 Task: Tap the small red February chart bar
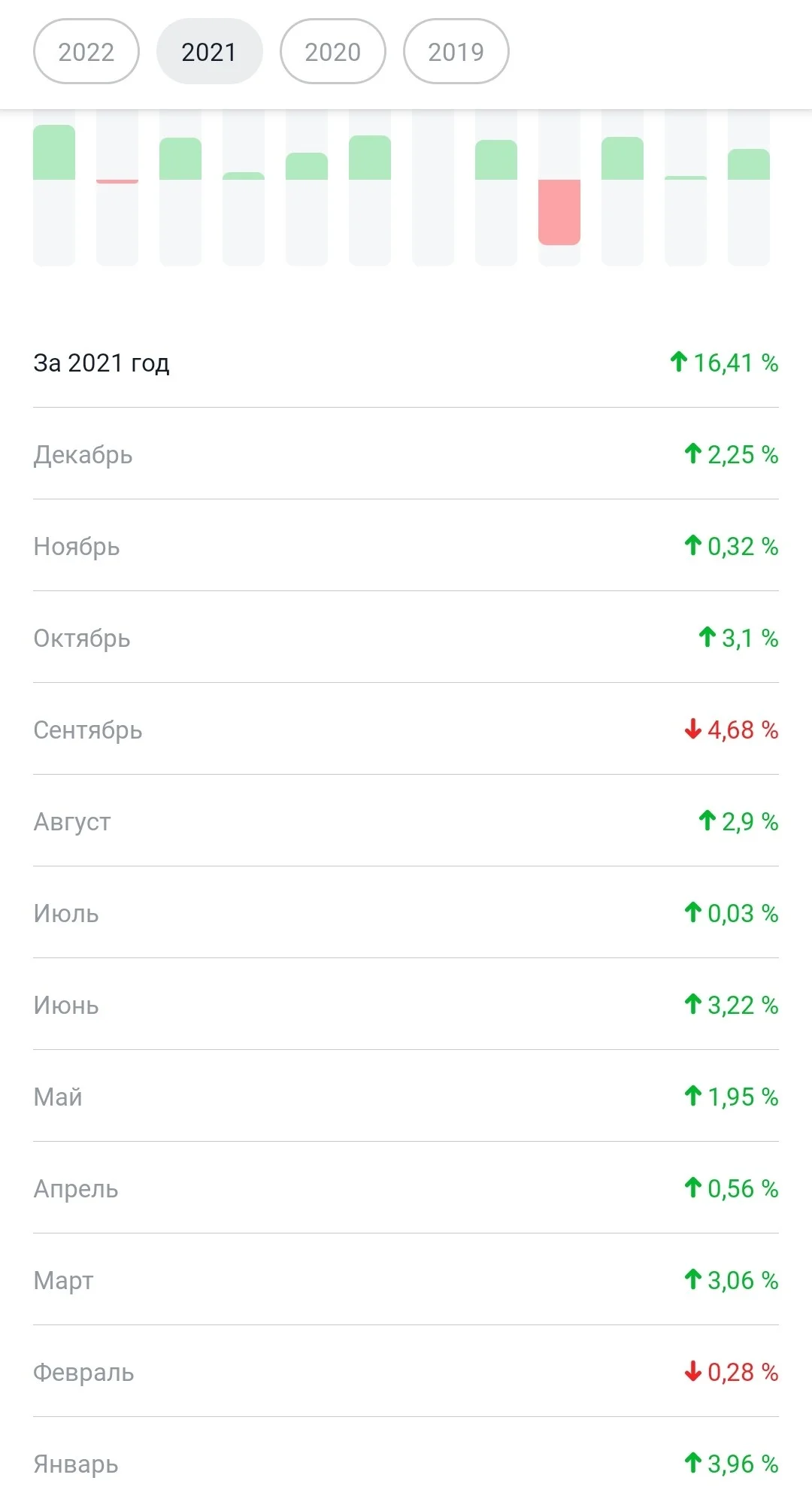[117, 181]
